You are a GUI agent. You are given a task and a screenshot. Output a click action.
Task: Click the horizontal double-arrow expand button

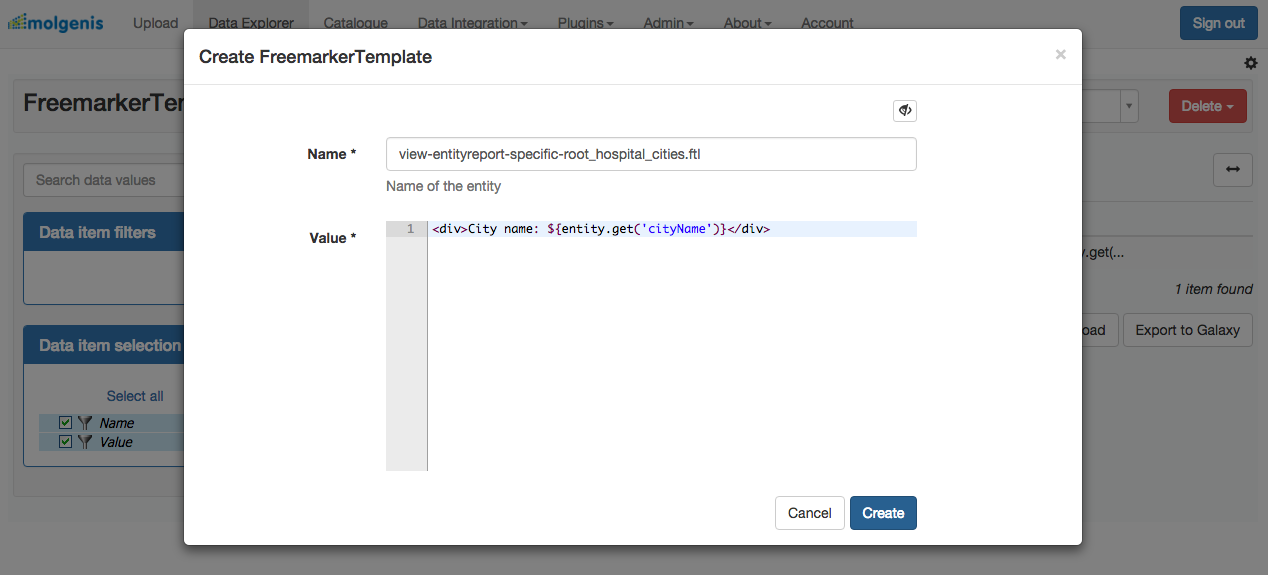pos(1232,170)
